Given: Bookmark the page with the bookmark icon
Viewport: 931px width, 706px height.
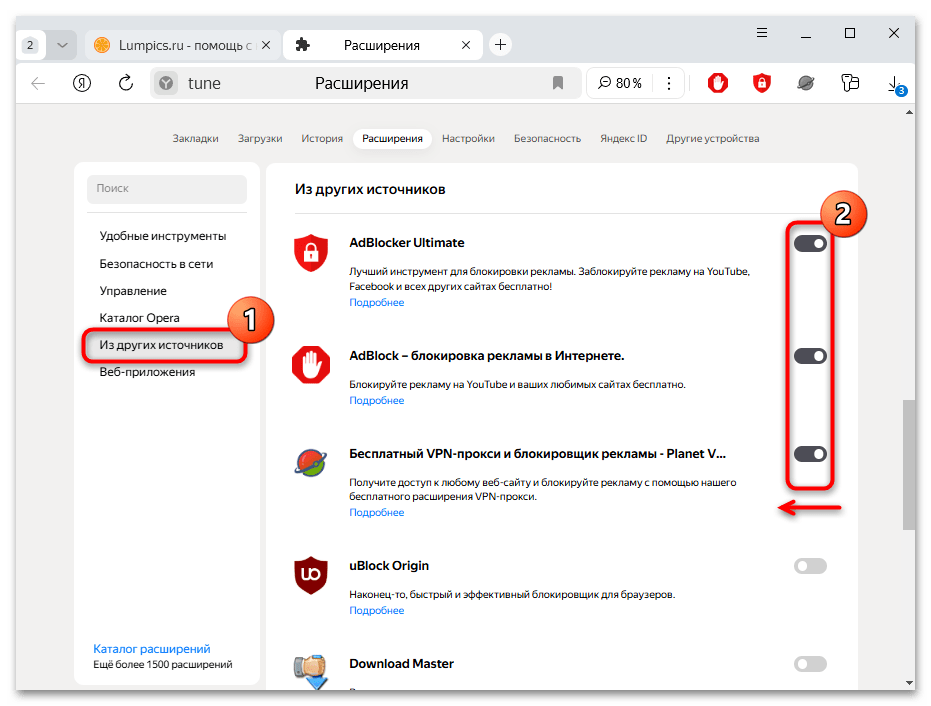Looking at the screenshot, I should point(558,83).
